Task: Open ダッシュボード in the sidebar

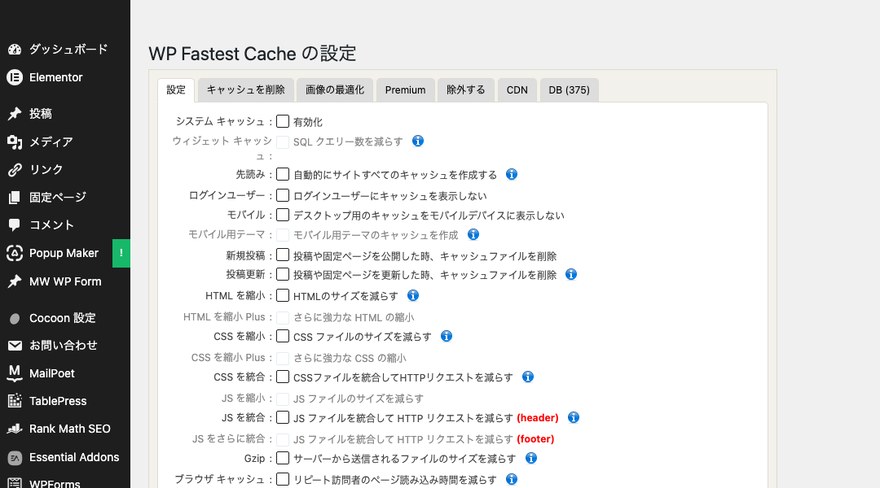Action: tap(68, 49)
